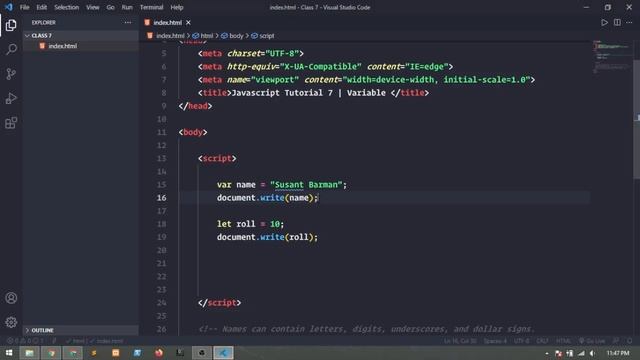Click the EXPLORER panel title
The height and width of the screenshot is (360, 640).
point(44,22)
